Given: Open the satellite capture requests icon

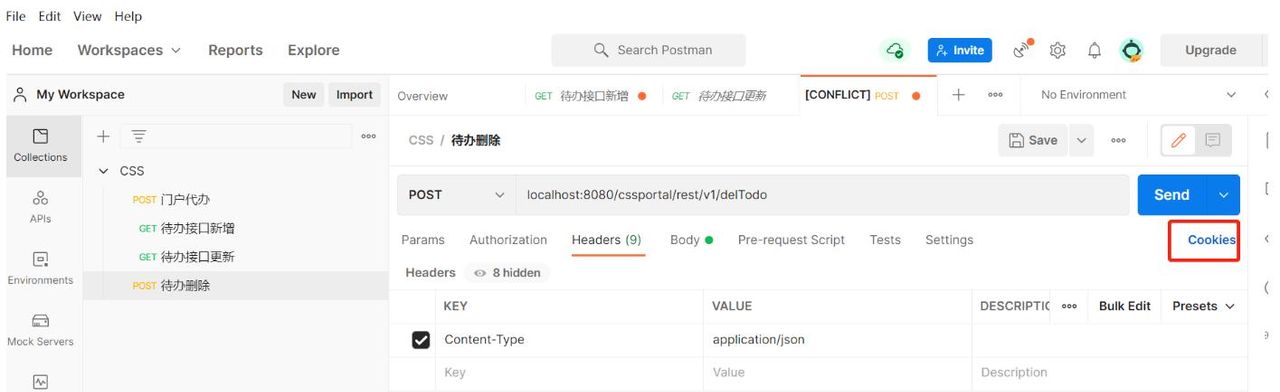Looking at the screenshot, I should coord(1022,50).
